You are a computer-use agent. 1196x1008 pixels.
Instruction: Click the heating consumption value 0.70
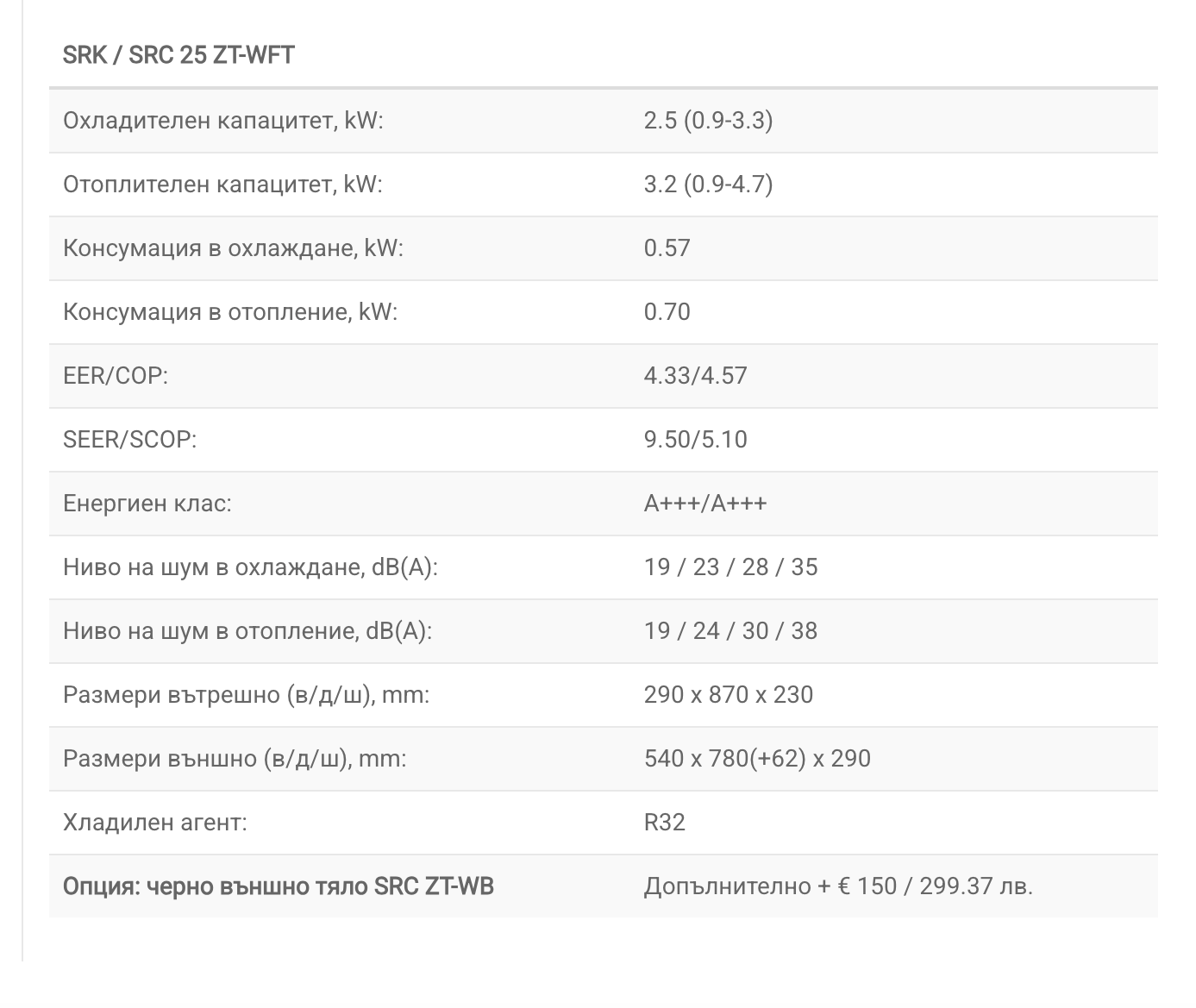tap(667, 311)
